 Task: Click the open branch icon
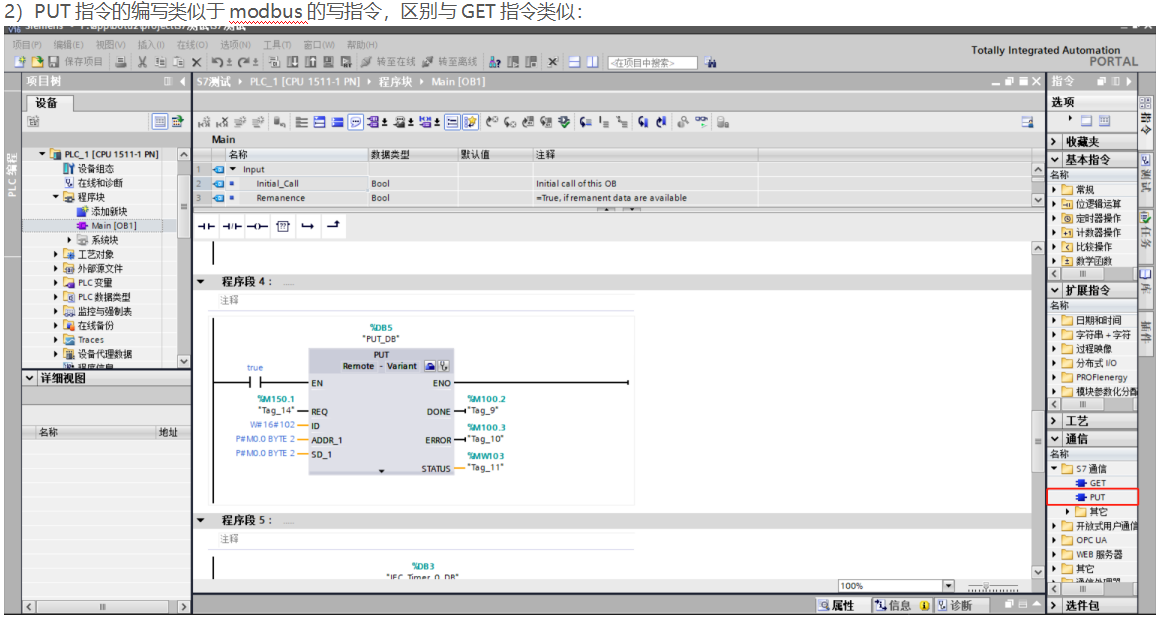pyautogui.click(x=307, y=226)
